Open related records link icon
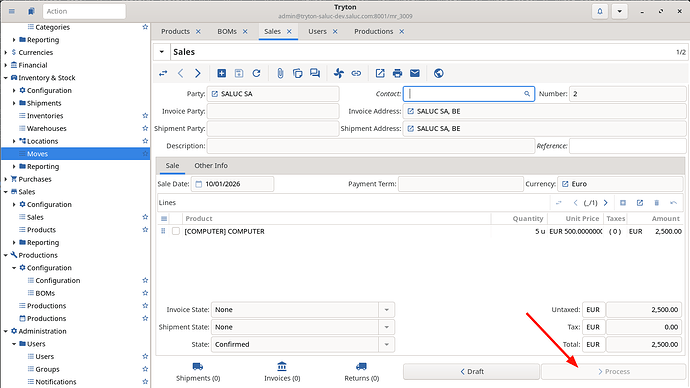 356,73
